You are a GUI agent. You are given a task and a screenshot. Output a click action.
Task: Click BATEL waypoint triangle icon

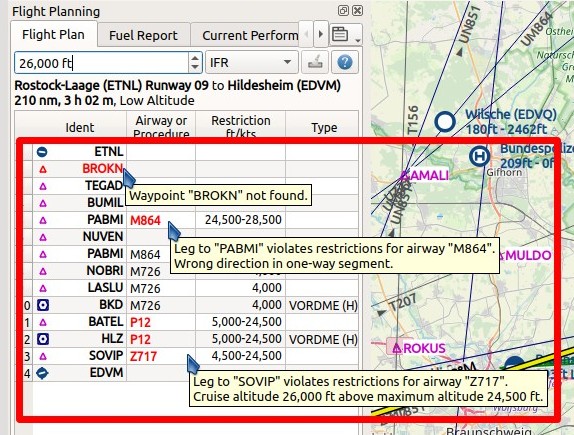43,322
